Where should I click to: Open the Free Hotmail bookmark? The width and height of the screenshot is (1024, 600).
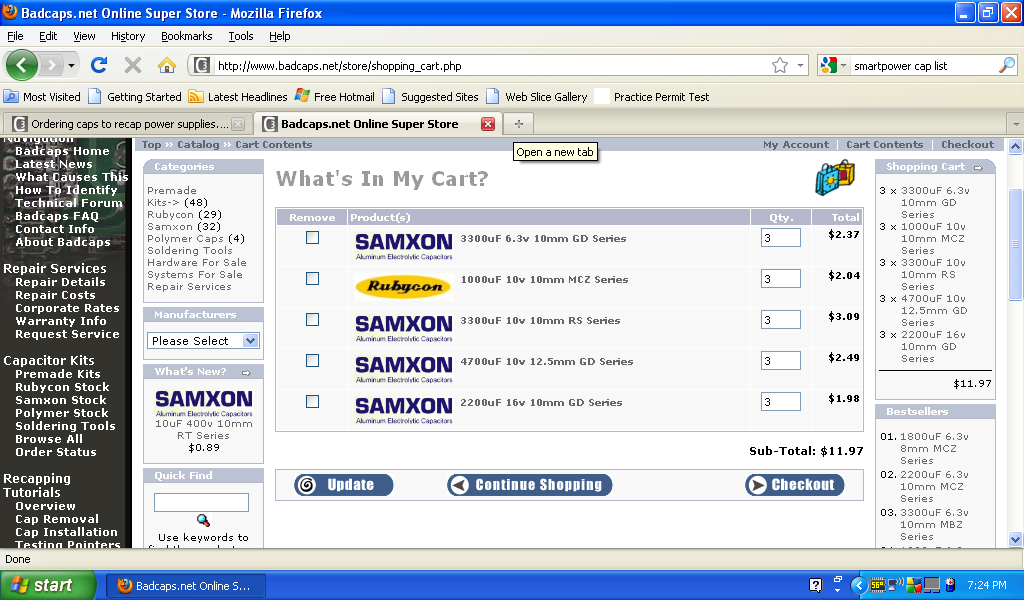(x=334, y=97)
